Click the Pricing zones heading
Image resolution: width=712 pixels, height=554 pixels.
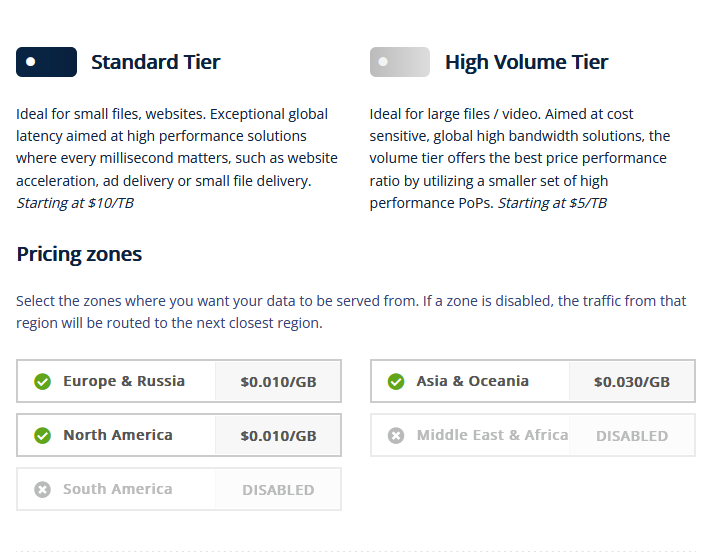pyautogui.click(x=79, y=254)
